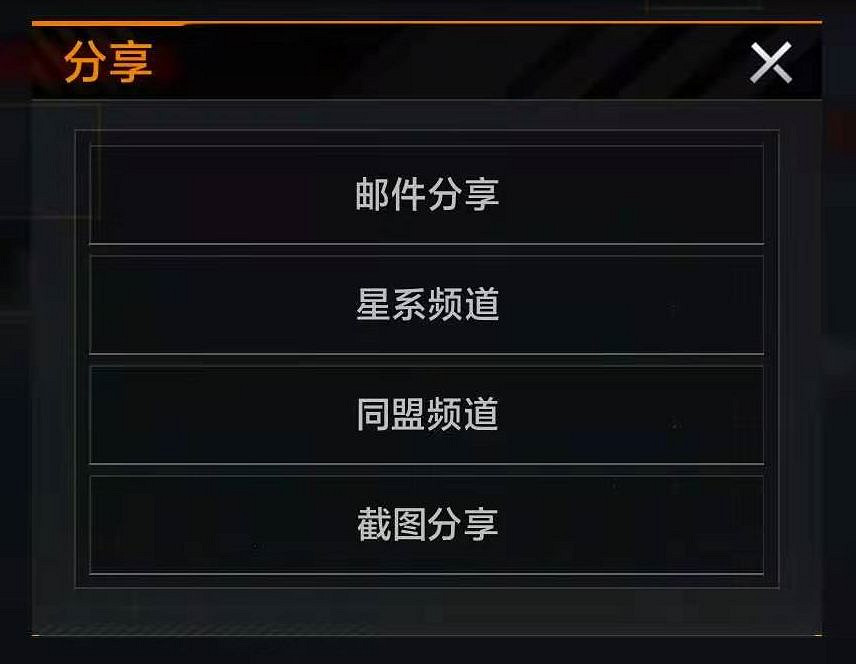Dismiss the share panel using X
This screenshot has height=664, width=856.
[770, 64]
